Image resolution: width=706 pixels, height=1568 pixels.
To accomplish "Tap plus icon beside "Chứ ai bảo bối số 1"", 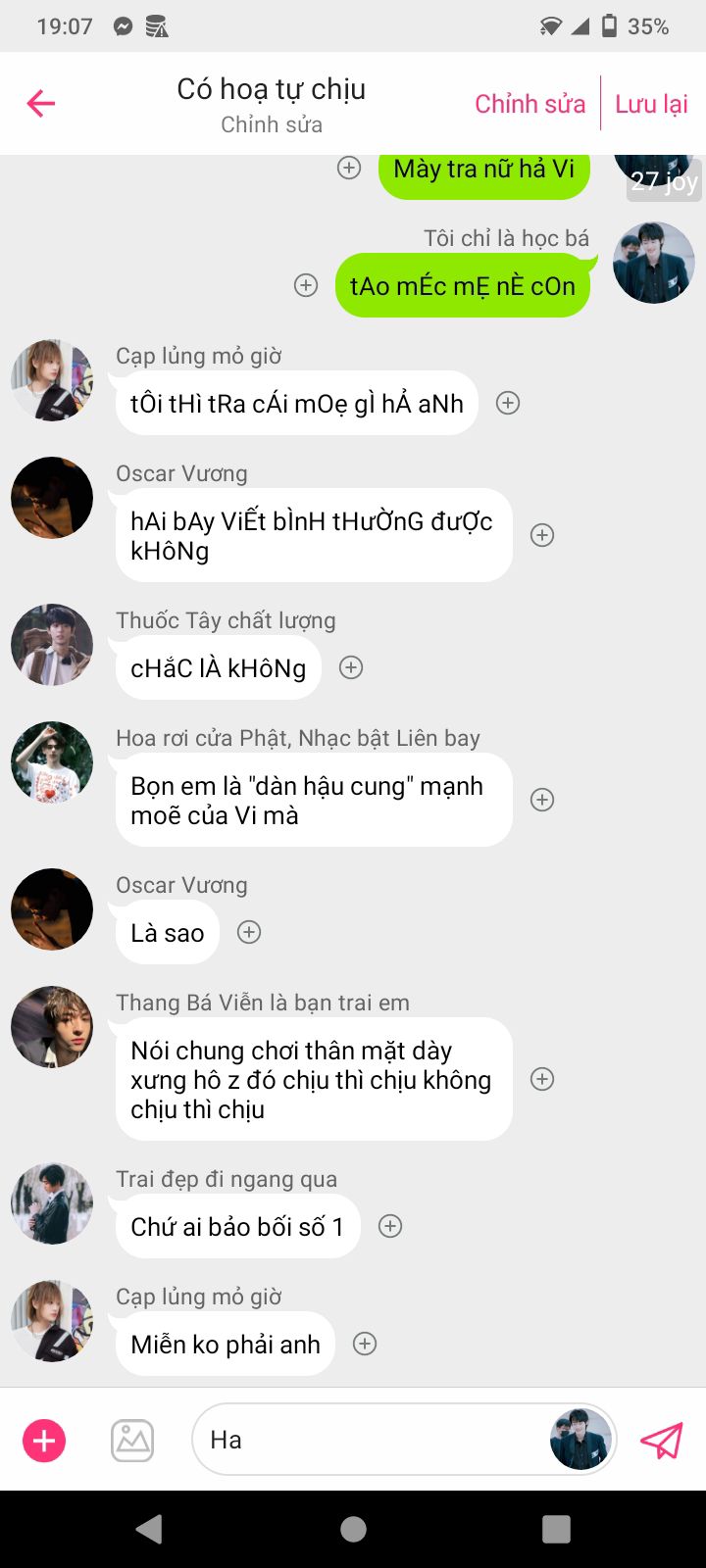I will click(390, 1226).
